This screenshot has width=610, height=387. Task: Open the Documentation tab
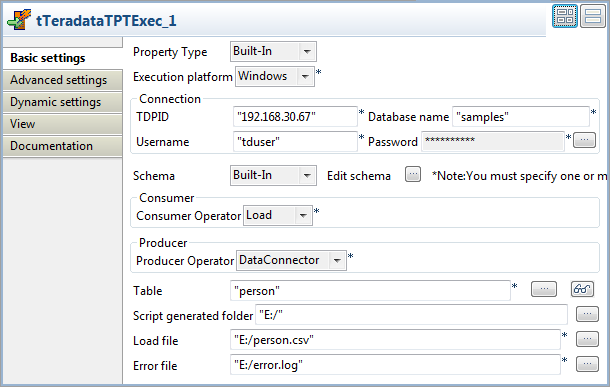[x=63, y=146]
